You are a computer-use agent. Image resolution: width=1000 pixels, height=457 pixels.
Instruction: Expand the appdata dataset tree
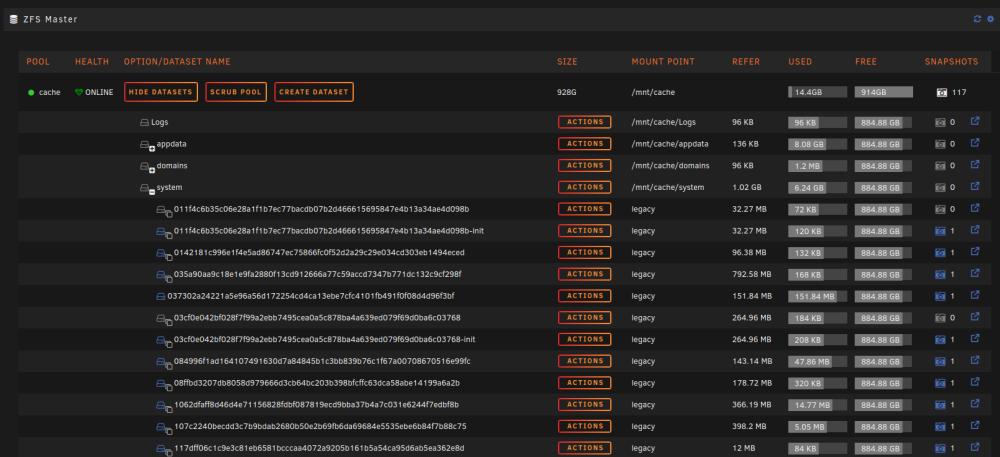pyautogui.click(x=152, y=149)
